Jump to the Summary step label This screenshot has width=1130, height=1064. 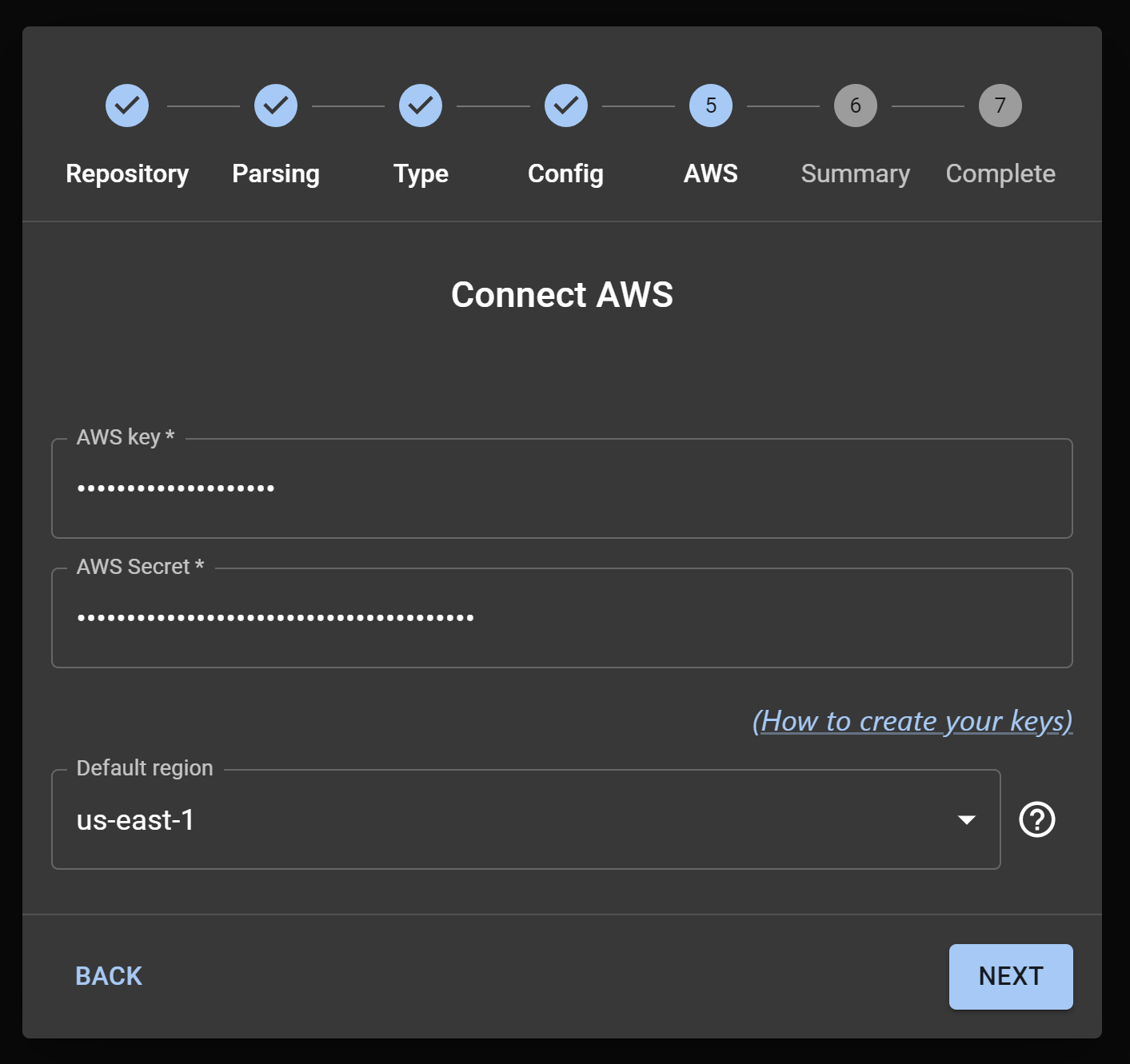[856, 173]
